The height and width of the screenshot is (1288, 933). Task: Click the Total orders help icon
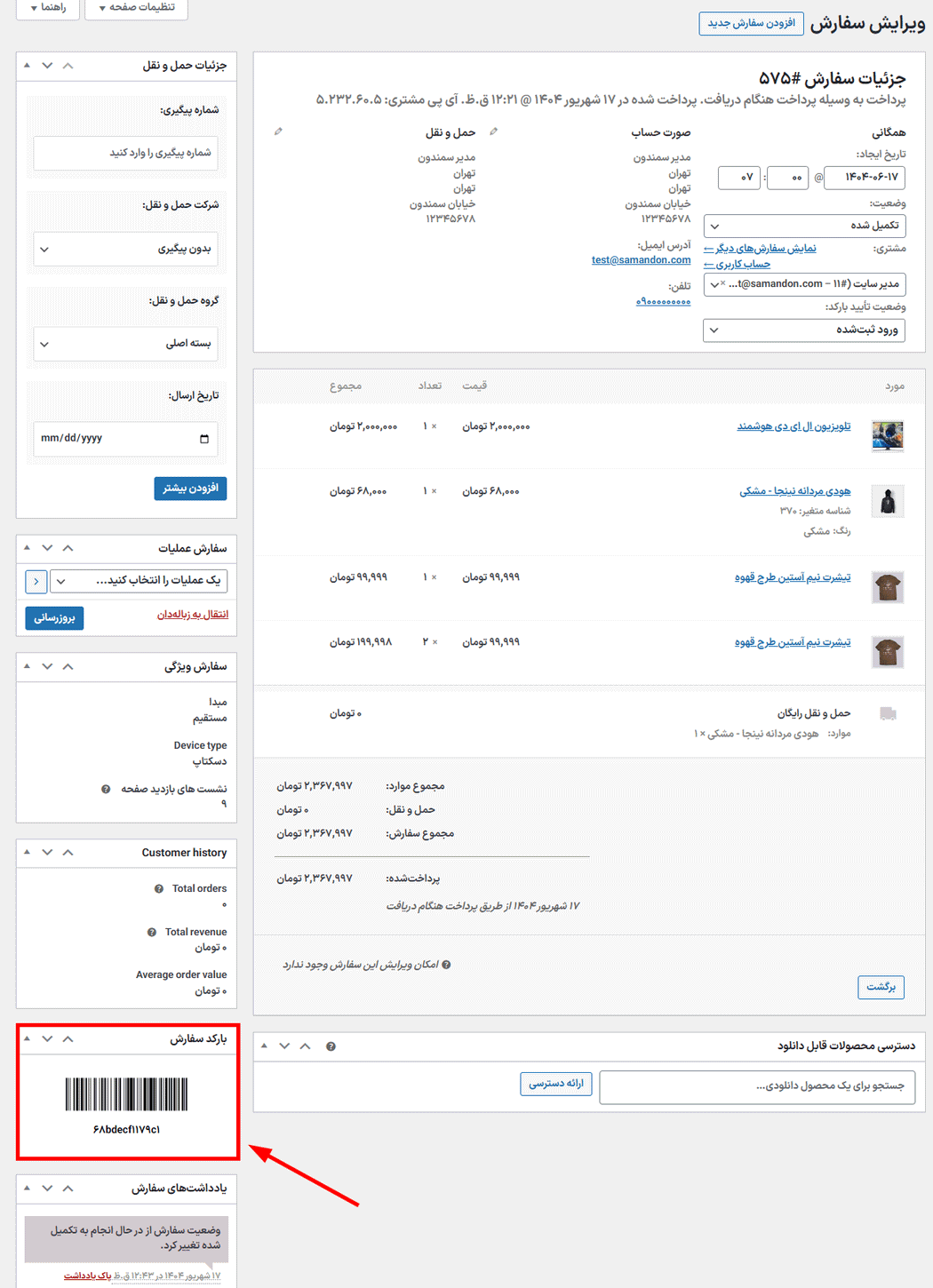coord(159,889)
